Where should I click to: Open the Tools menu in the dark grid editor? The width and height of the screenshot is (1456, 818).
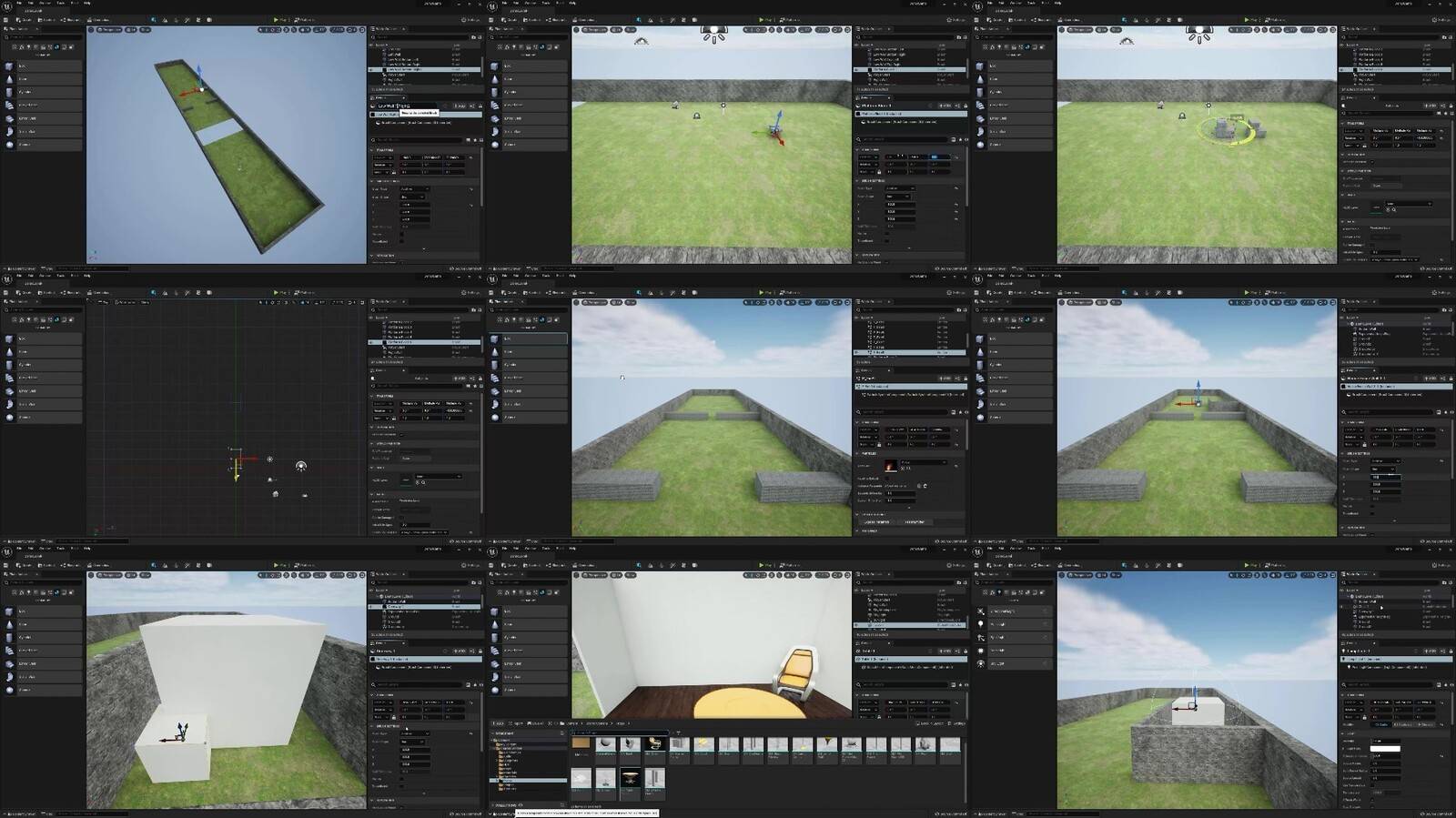59,275
